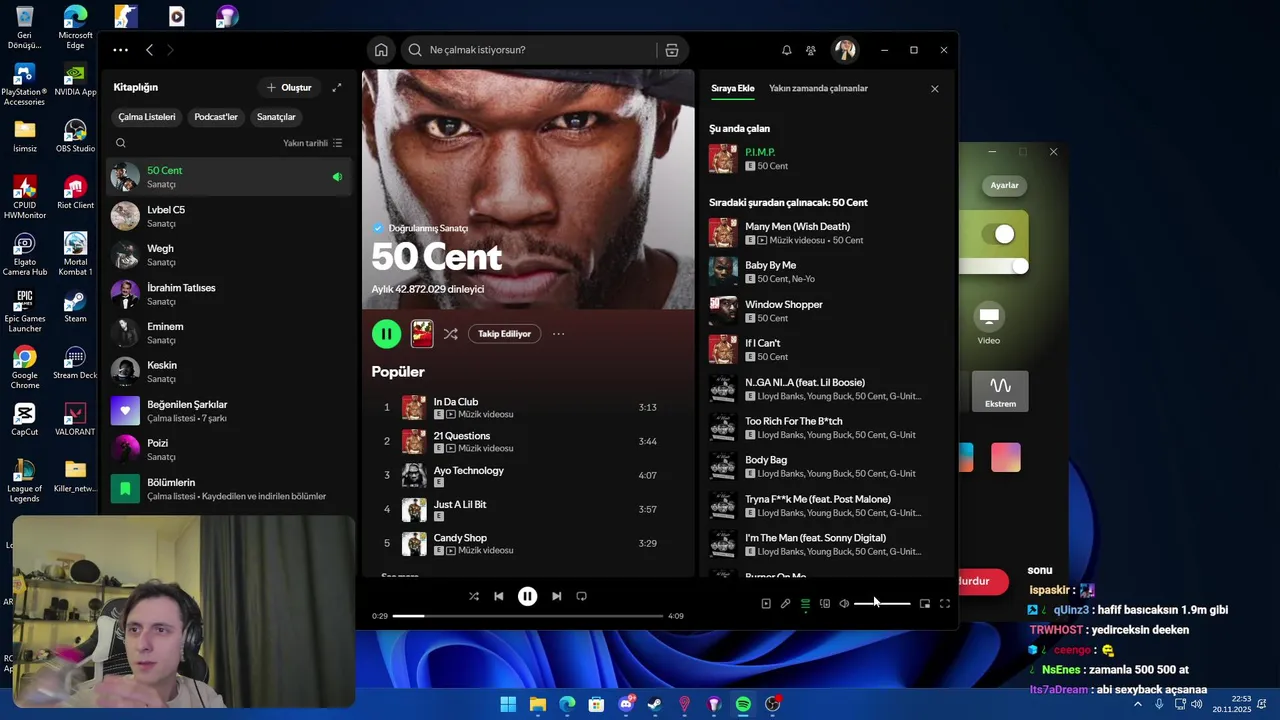Open the friend activity icon

[811, 50]
